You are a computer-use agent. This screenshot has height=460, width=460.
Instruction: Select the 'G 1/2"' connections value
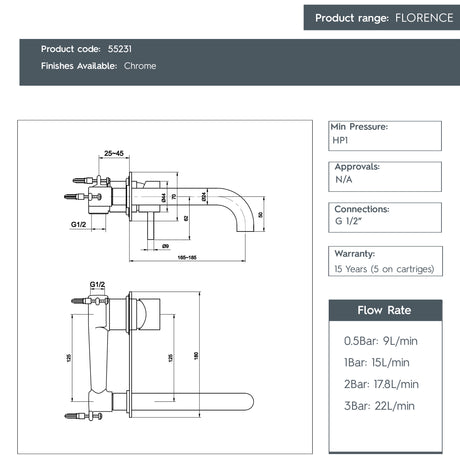(x=348, y=221)
